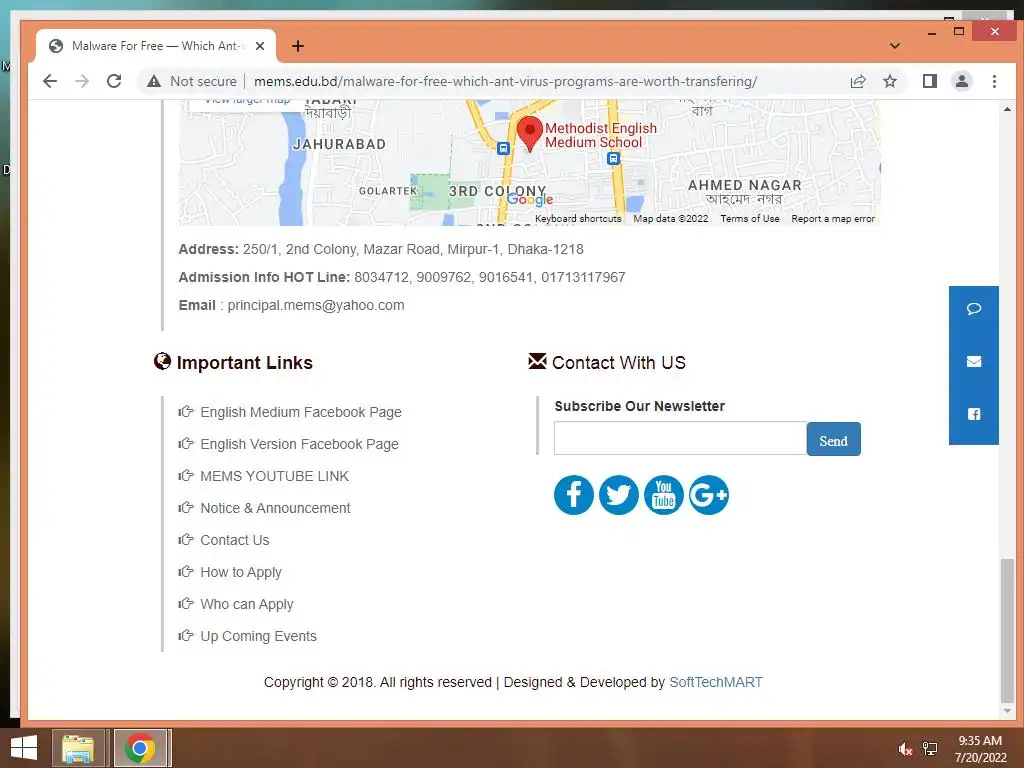Image resolution: width=1024 pixels, height=768 pixels.
Task: Open the network tray icon
Action: click(x=929, y=749)
